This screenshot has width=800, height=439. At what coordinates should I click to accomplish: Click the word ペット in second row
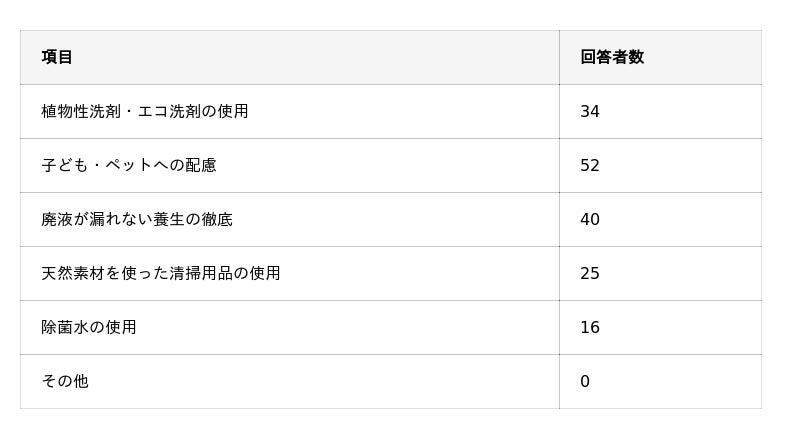click(129, 165)
